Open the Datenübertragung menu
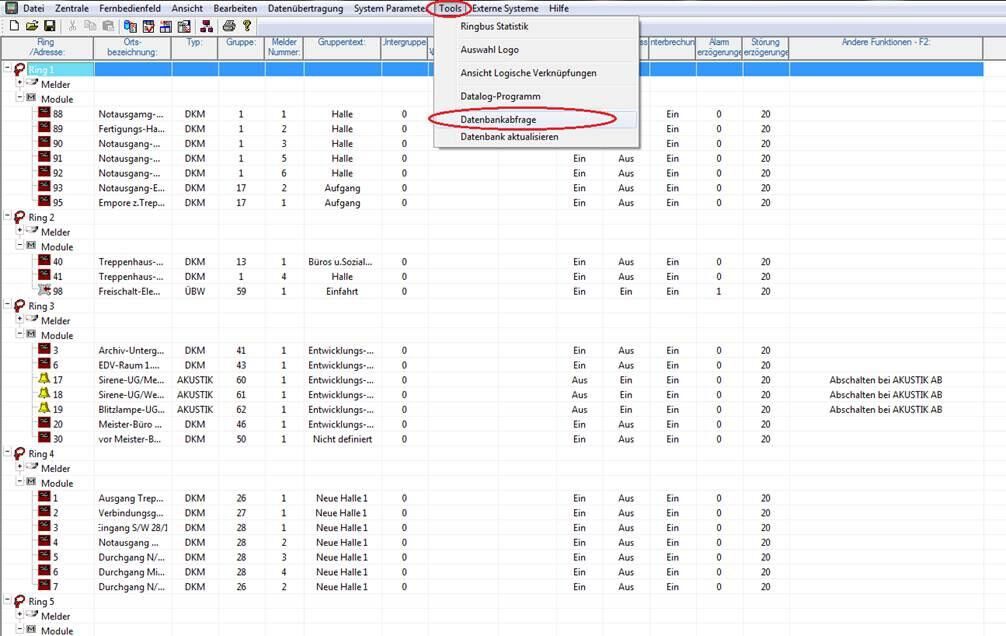1006x636 pixels. (305, 8)
